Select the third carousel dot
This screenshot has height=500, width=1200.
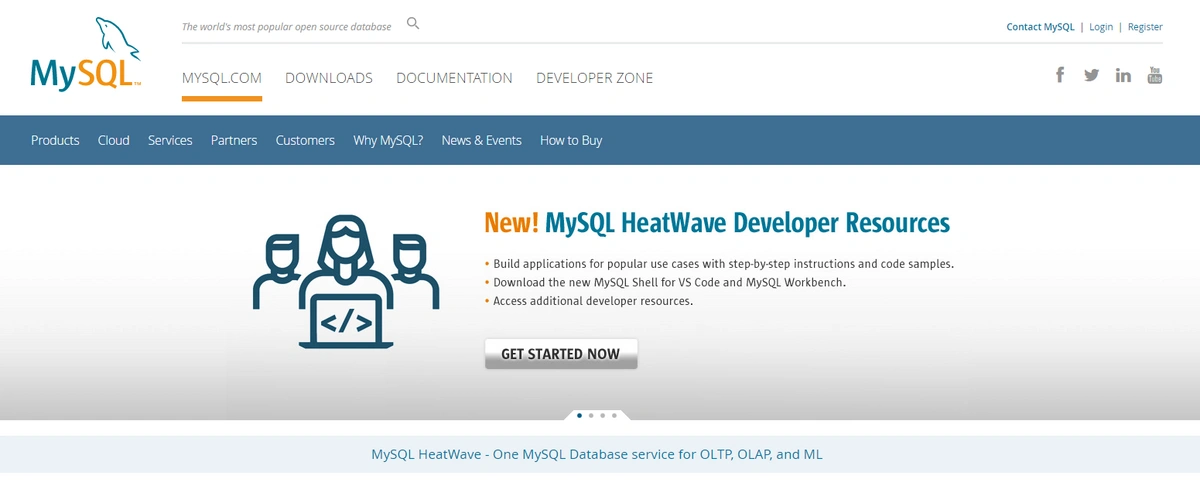click(603, 415)
